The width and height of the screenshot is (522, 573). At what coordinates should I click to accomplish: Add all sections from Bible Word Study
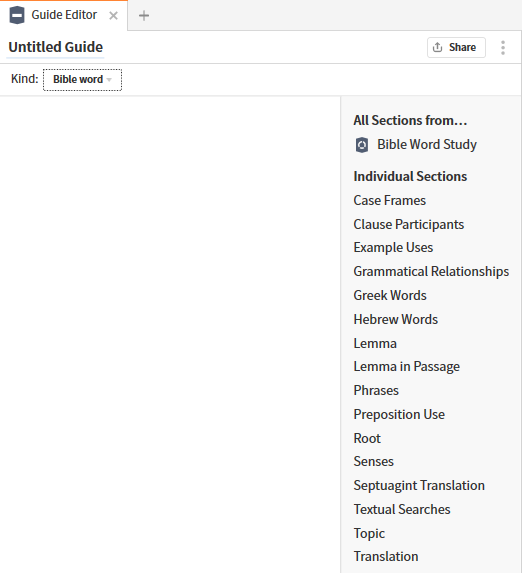pos(416,145)
